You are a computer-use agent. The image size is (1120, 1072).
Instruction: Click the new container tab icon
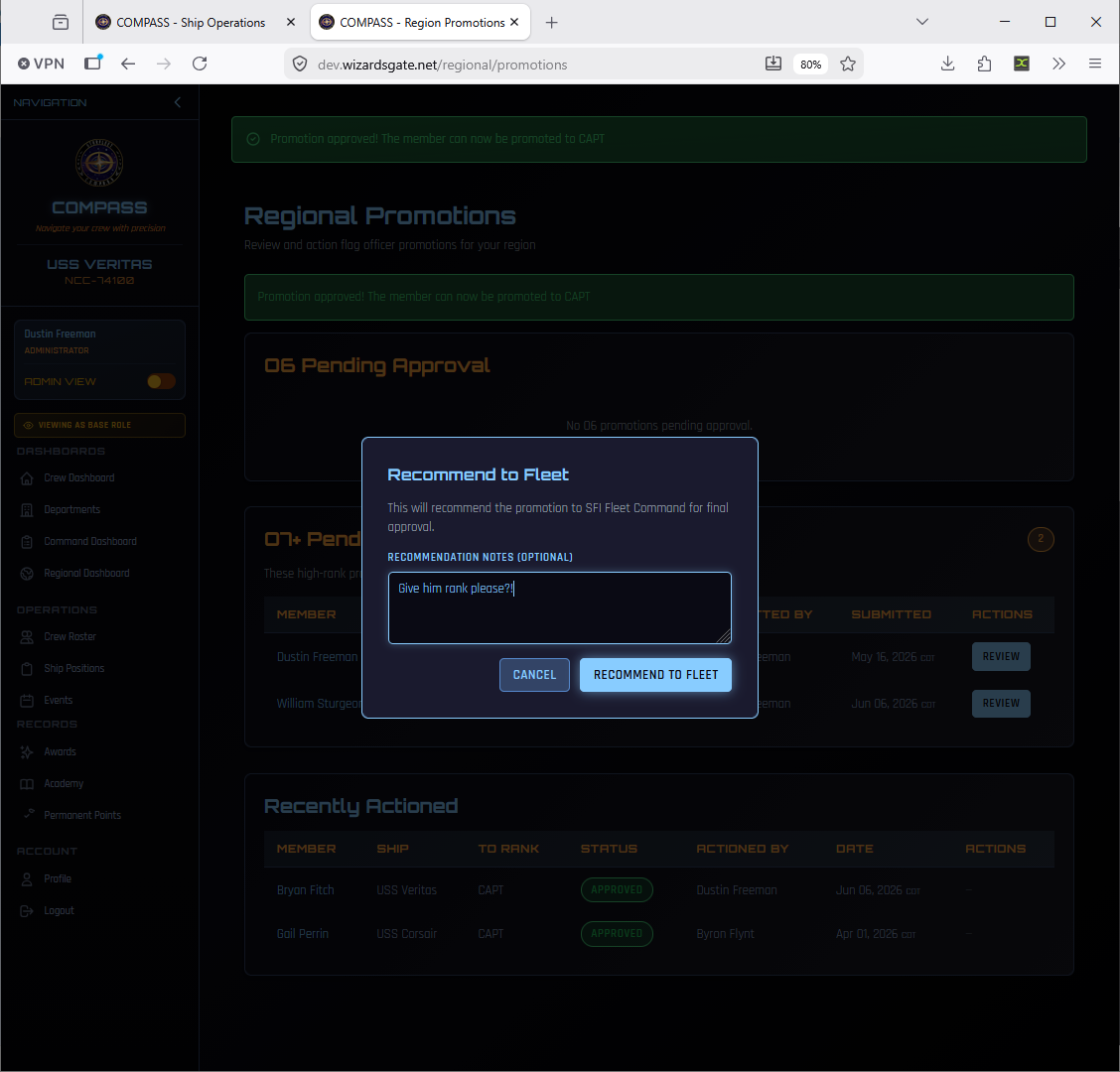[93, 64]
